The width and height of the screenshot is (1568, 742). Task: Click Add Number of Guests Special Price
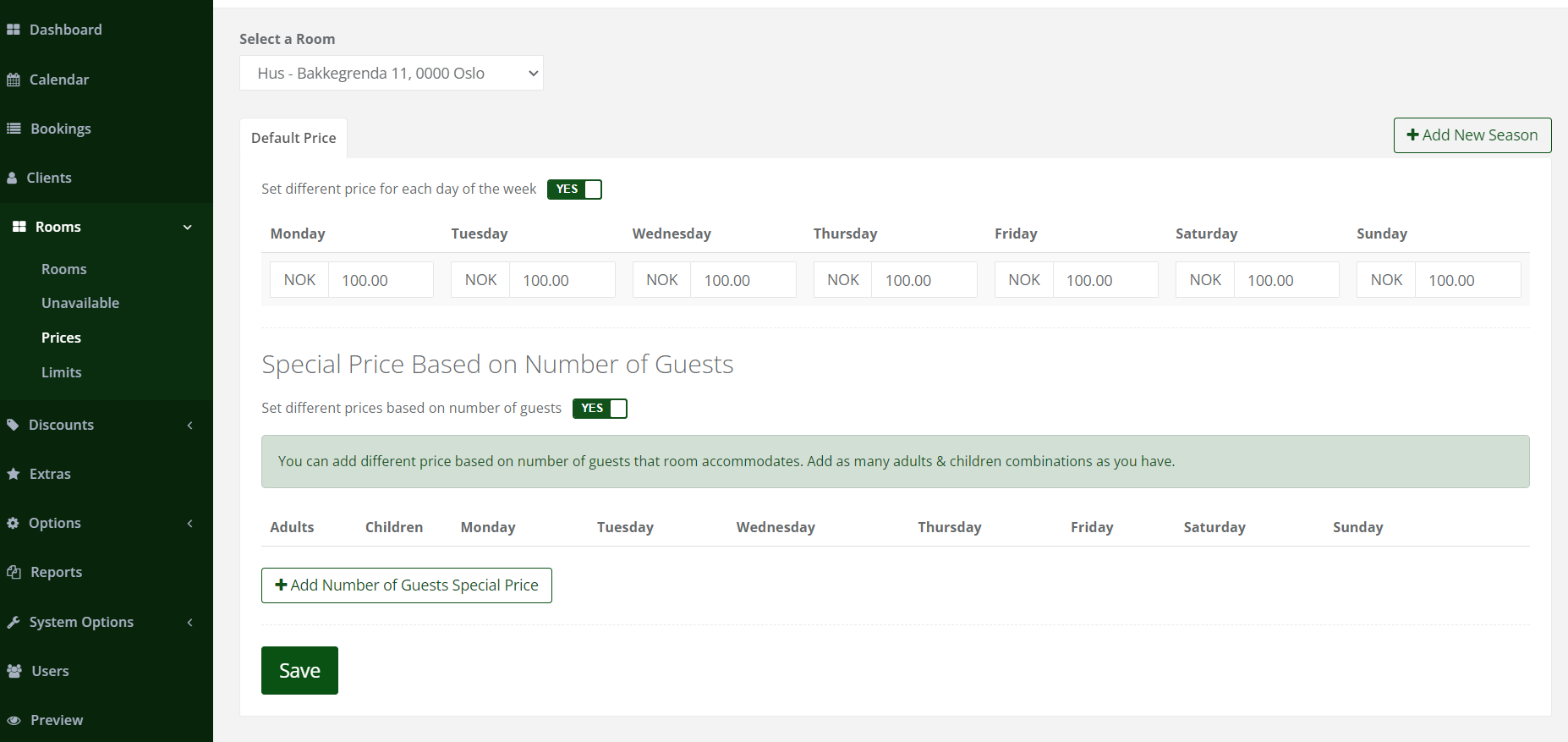[407, 585]
